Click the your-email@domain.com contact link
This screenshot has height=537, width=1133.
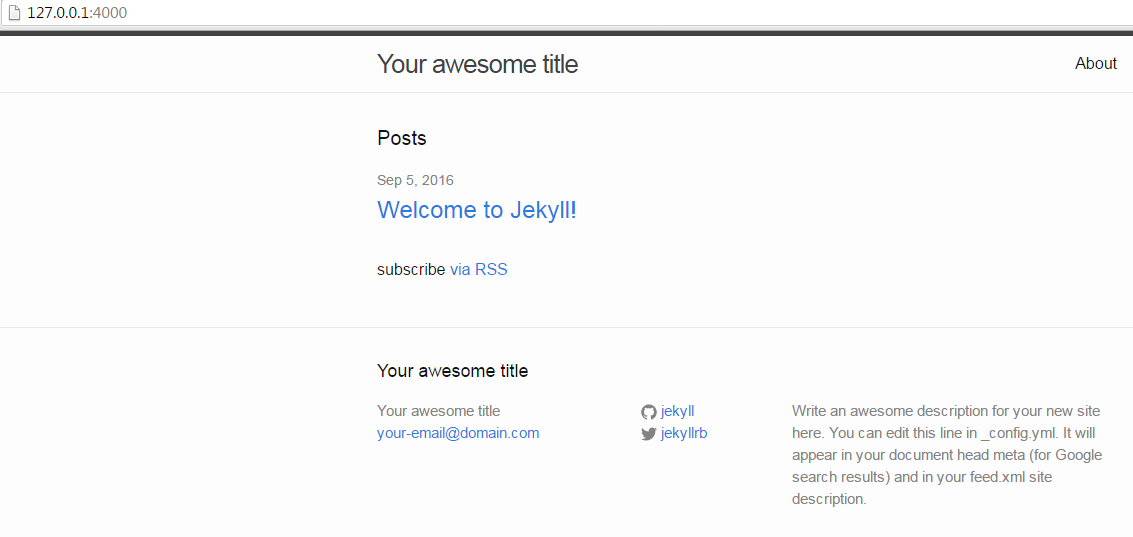click(458, 433)
